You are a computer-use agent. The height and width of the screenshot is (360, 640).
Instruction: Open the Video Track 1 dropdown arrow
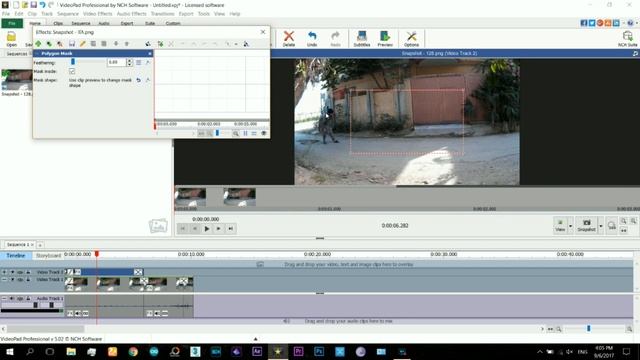click(12, 280)
